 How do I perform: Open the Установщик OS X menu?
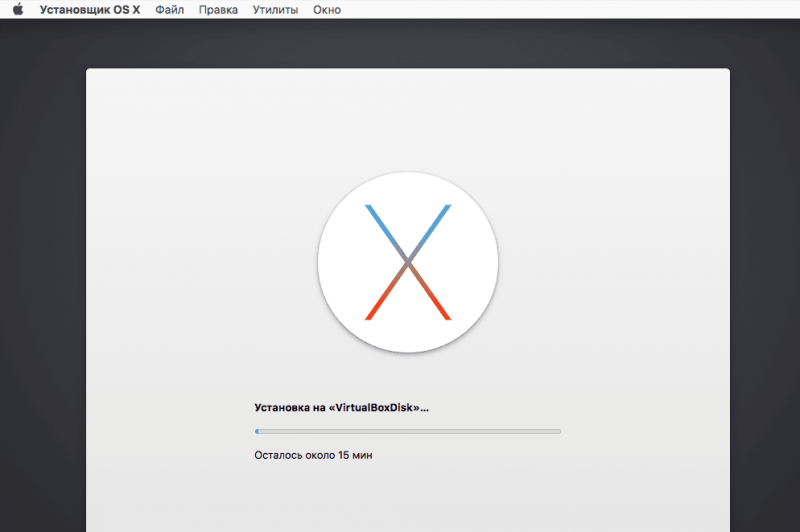(90, 10)
